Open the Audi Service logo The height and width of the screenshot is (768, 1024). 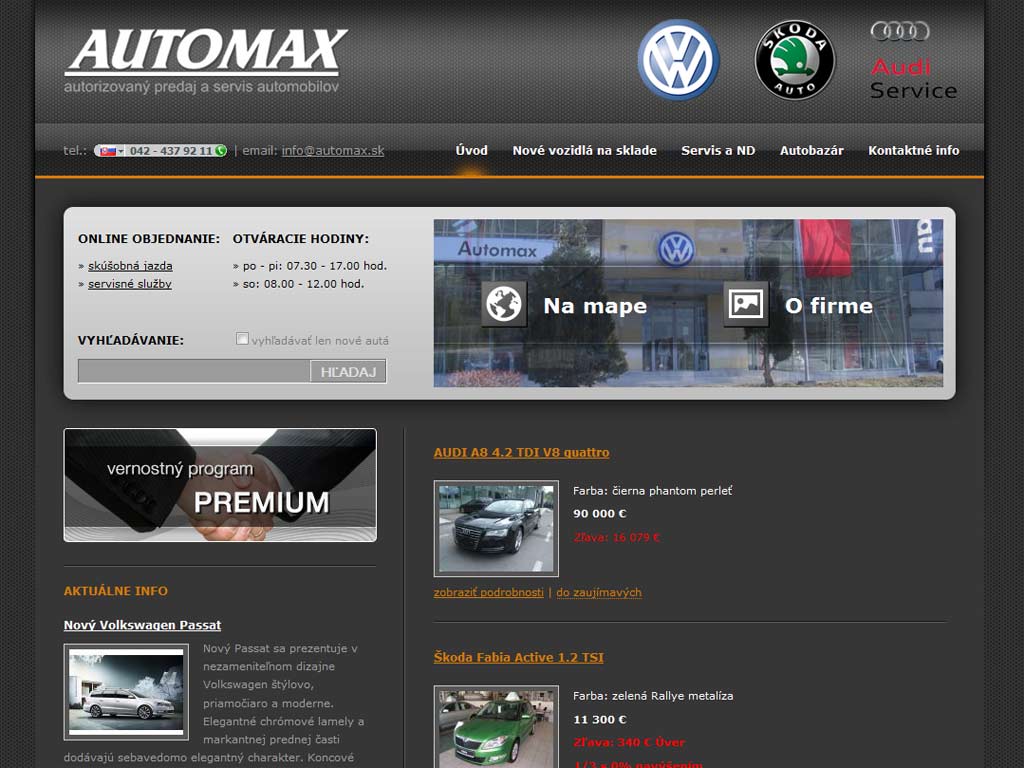coord(913,59)
